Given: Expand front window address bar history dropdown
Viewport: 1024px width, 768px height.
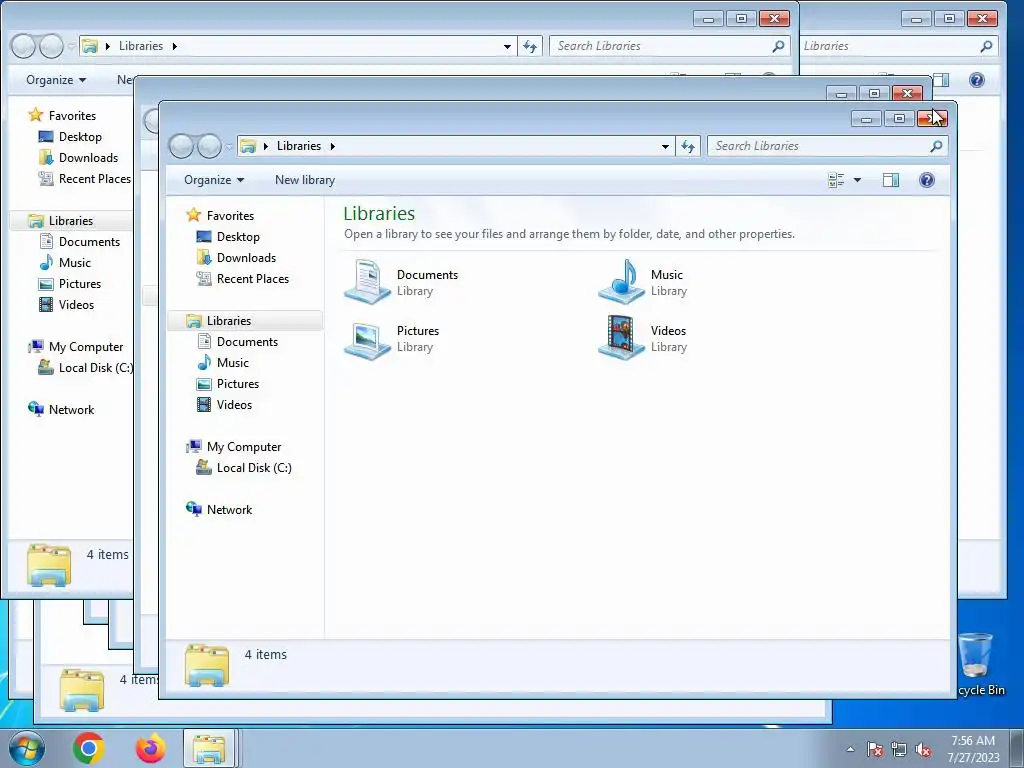Looking at the screenshot, I should 665,146.
